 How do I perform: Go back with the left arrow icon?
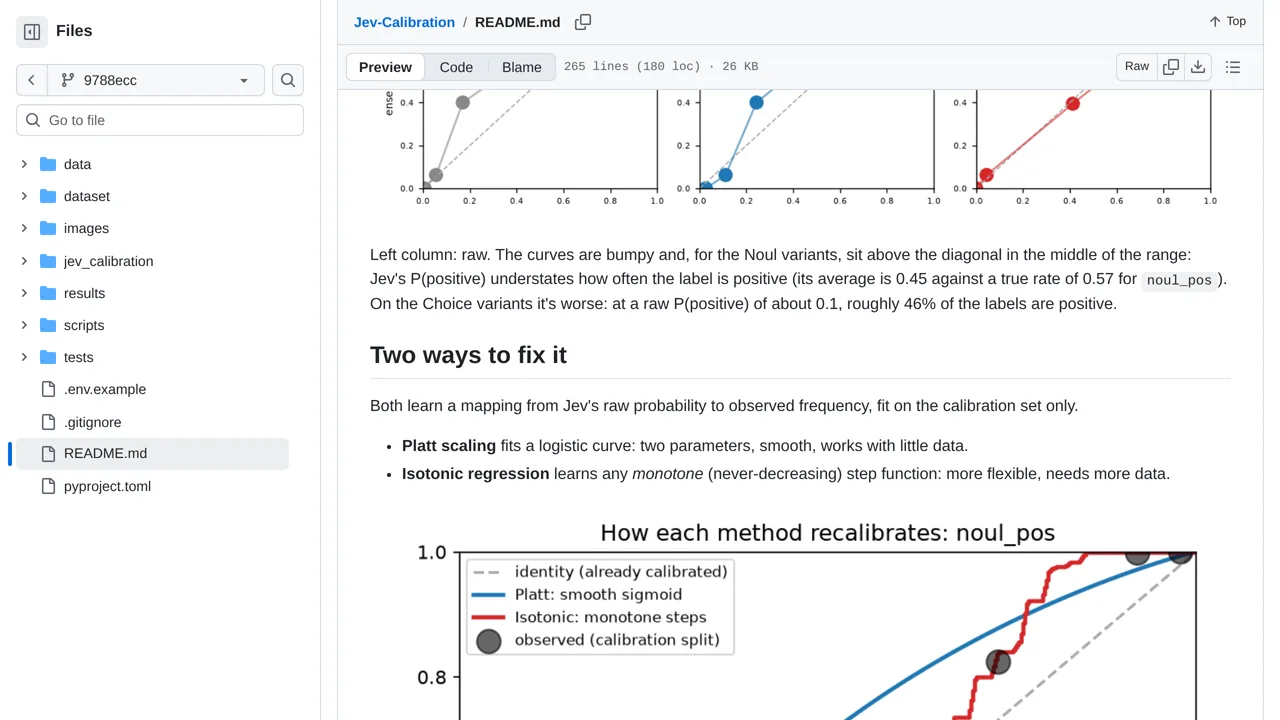click(x=31, y=80)
